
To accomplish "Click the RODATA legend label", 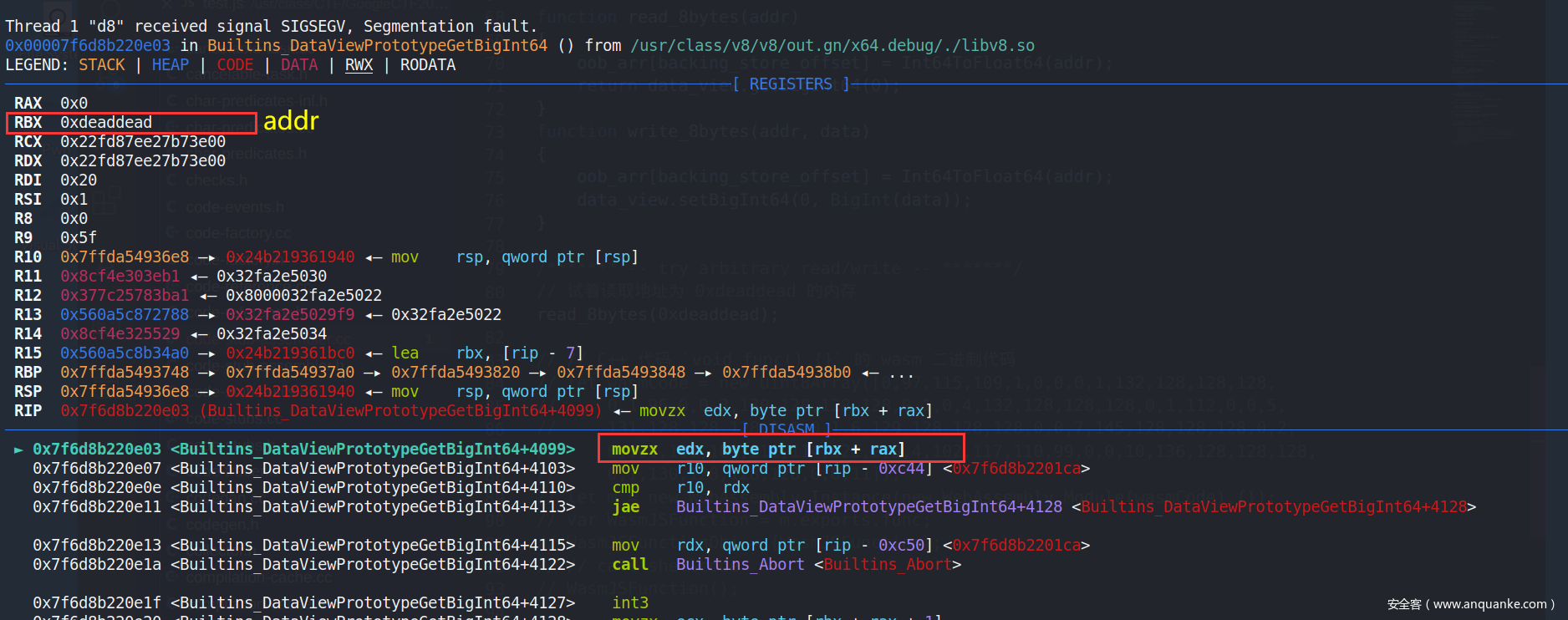I will (x=428, y=65).
